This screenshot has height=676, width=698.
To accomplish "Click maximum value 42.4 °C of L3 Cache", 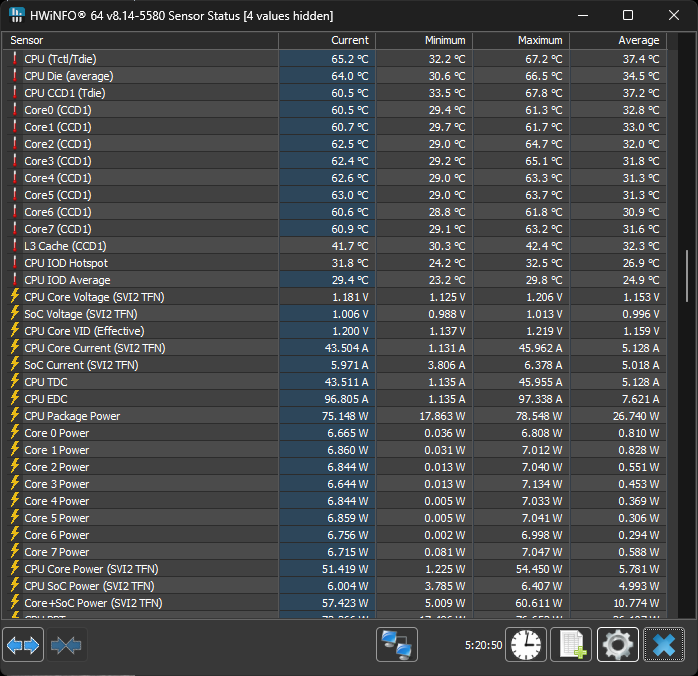I will pyautogui.click(x=544, y=246).
